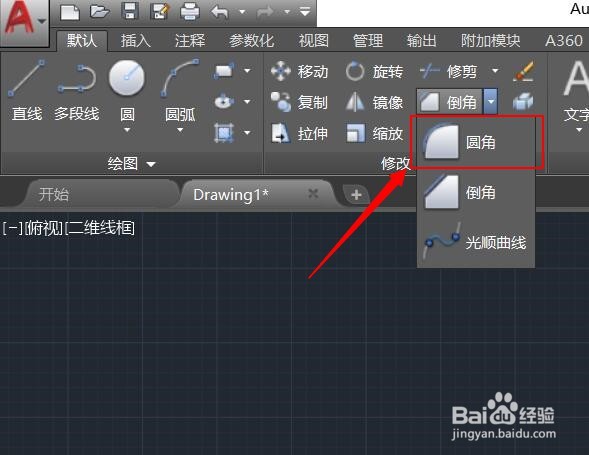The width and height of the screenshot is (589, 455).
Task: Click the 倒角 chamfer split button
Action: click(x=449, y=101)
